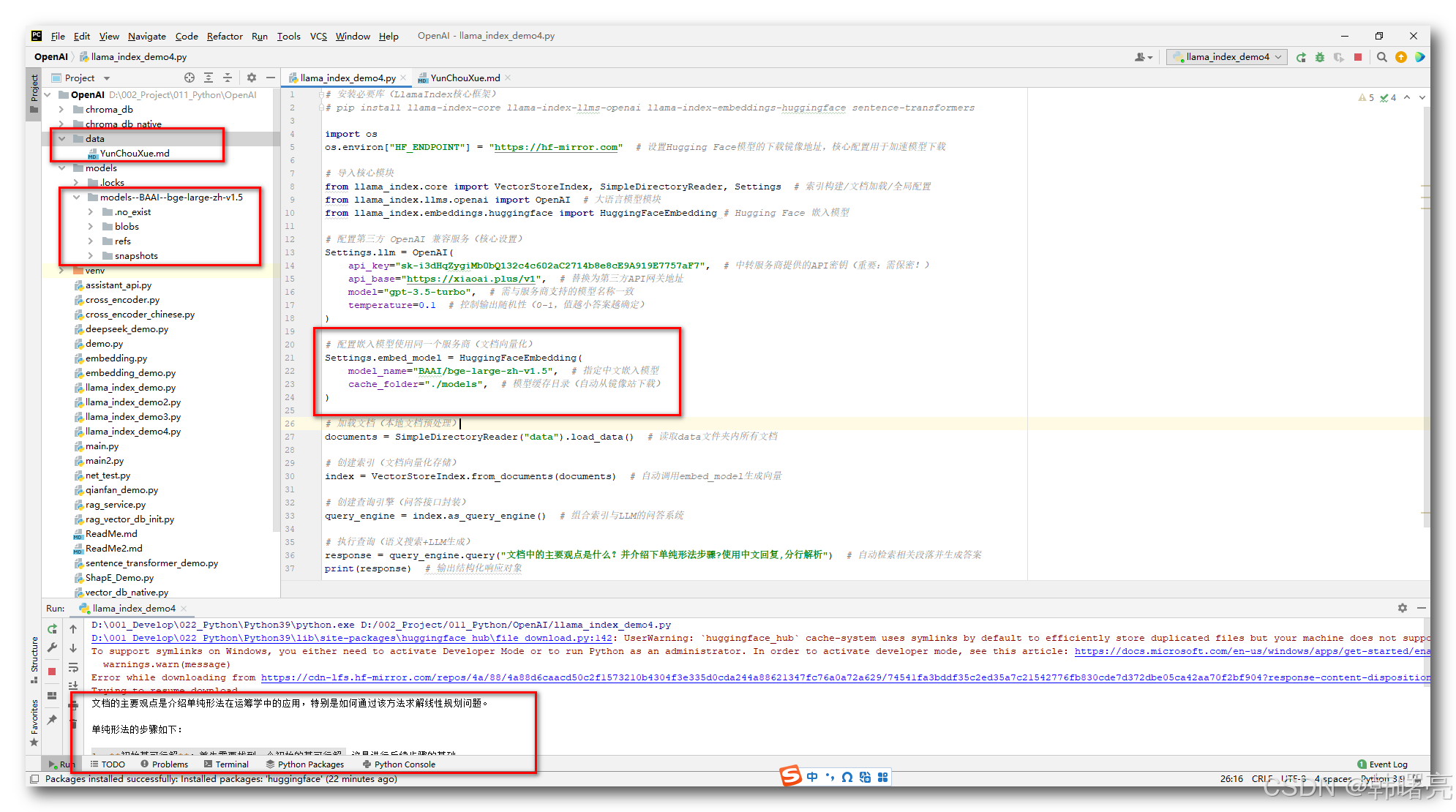
Task: Toggle soft-wrap in Run console
Action: click(73, 667)
